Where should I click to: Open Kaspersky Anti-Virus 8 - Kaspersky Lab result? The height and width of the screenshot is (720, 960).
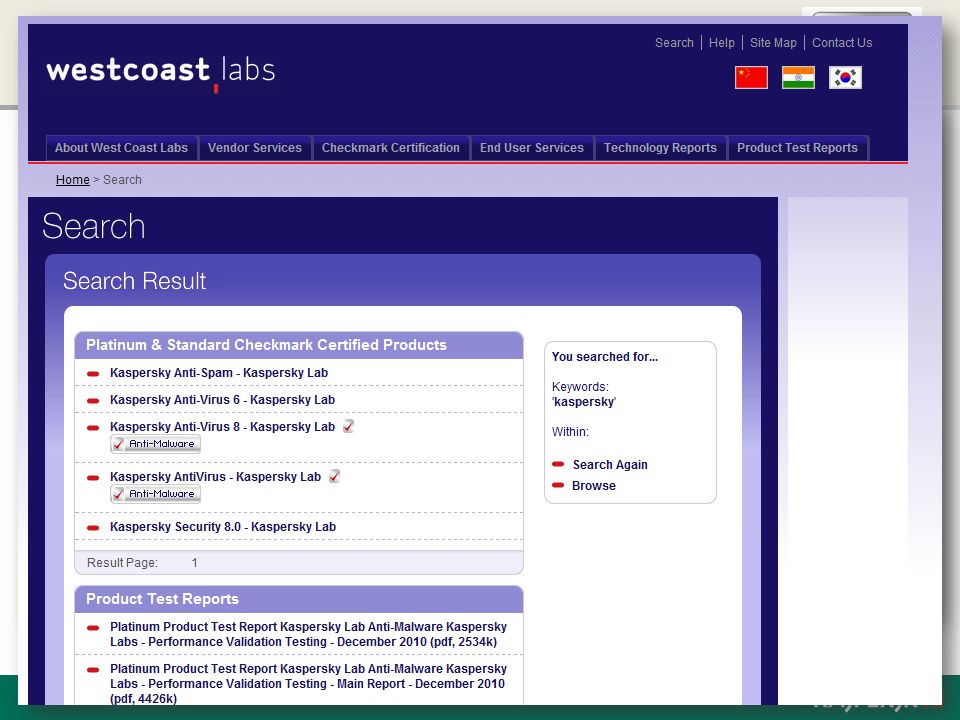pyautogui.click(x=222, y=427)
